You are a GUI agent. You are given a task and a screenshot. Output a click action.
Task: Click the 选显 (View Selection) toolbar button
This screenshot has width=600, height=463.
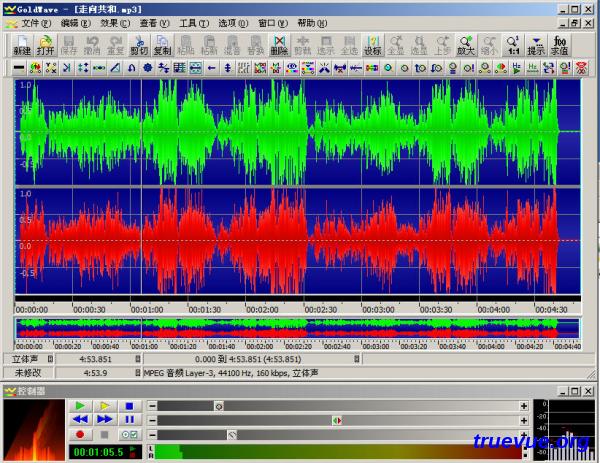point(419,46)
